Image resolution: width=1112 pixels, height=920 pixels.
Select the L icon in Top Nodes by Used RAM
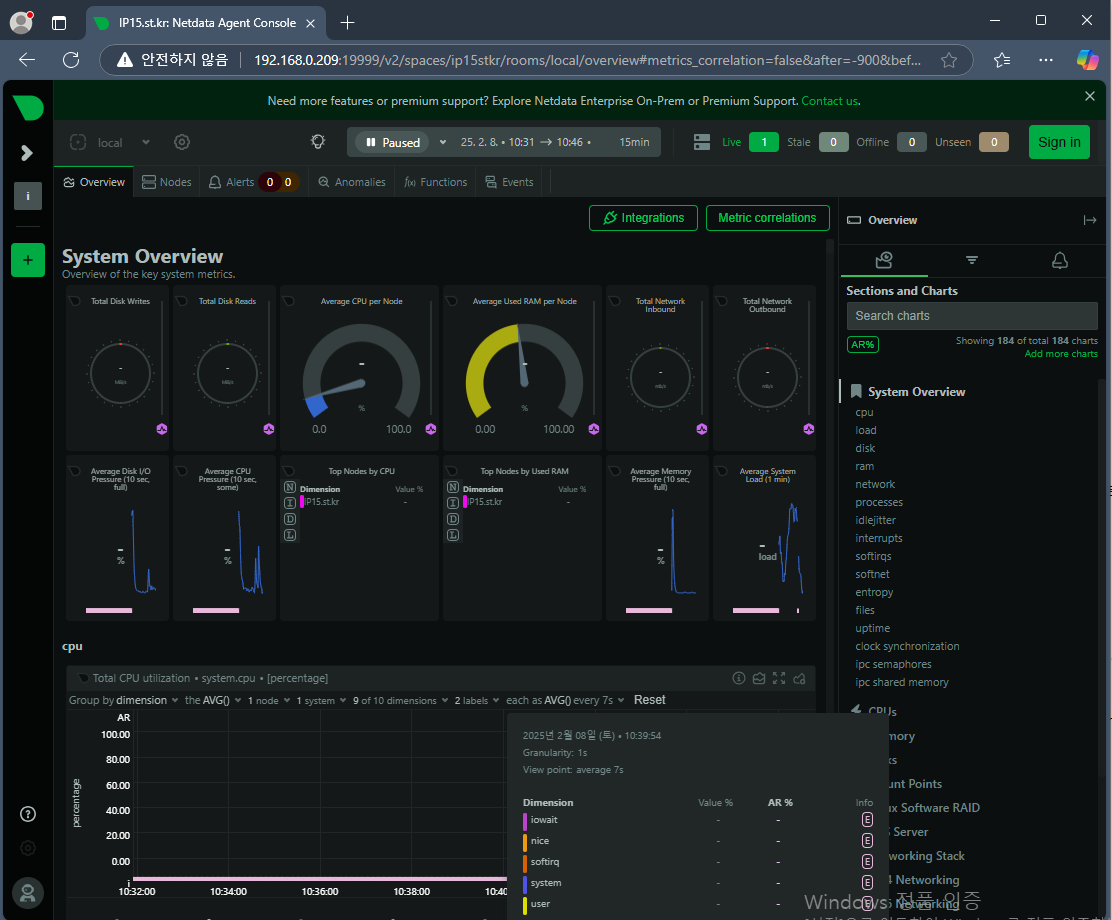[x=453, y=535]
